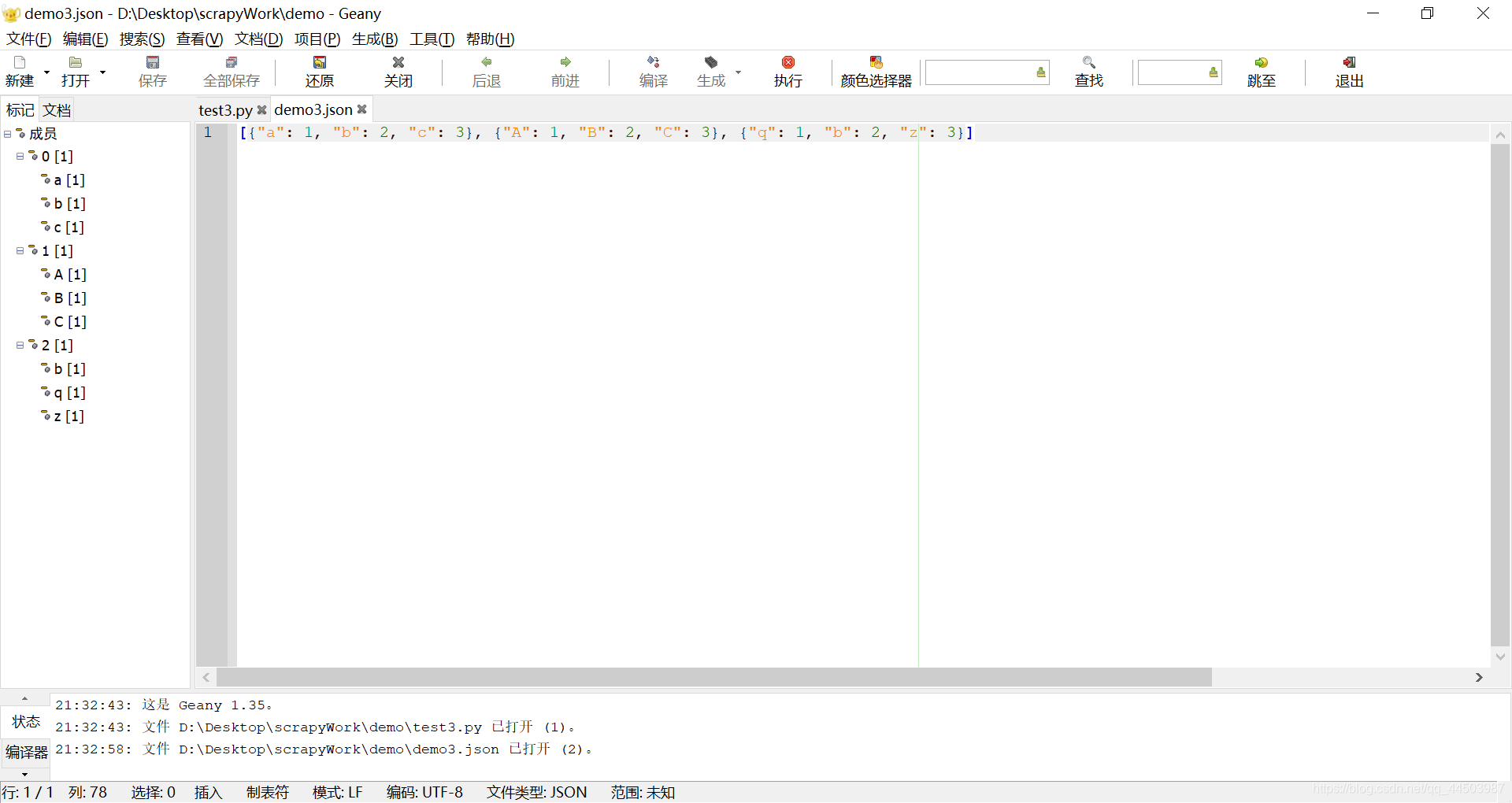1512x803 pixels.
Task: Click the 后退 (Back) navigation icon
Action: (x=486, y=72)
